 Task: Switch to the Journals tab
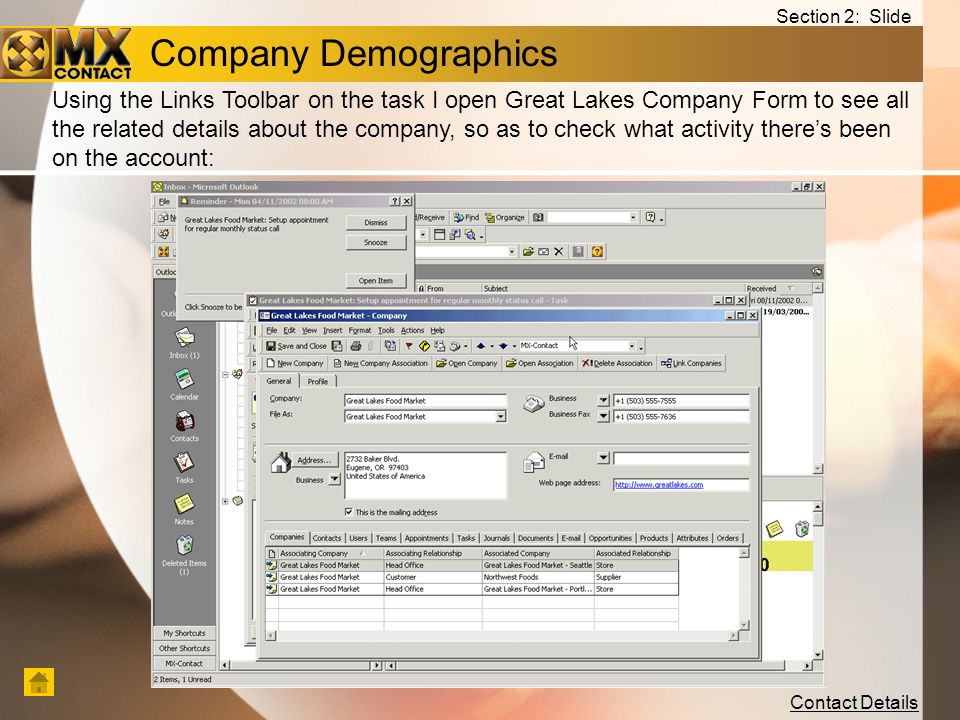point(496,538)
